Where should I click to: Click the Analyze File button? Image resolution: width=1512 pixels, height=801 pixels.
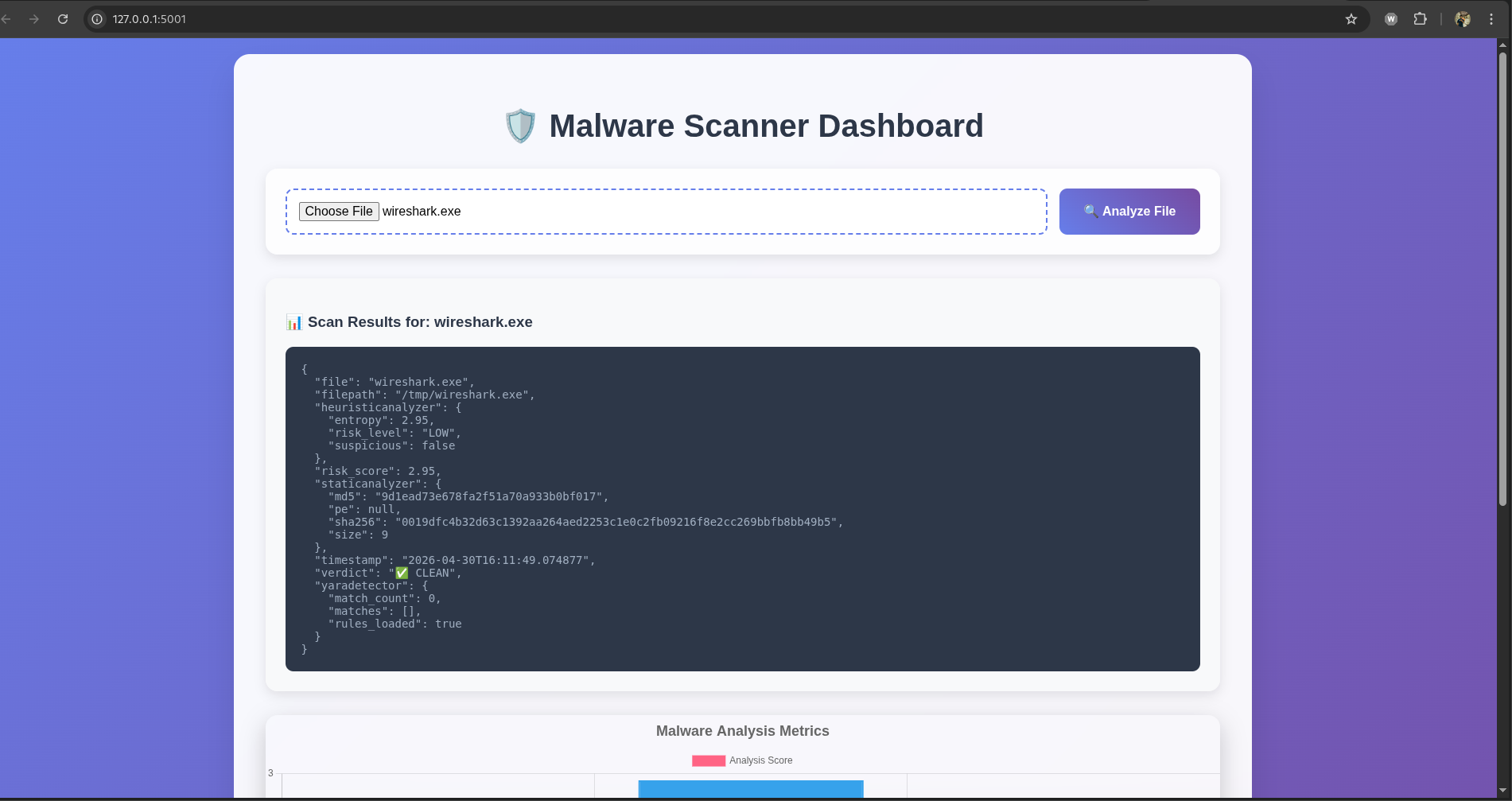click(1129, 212)
